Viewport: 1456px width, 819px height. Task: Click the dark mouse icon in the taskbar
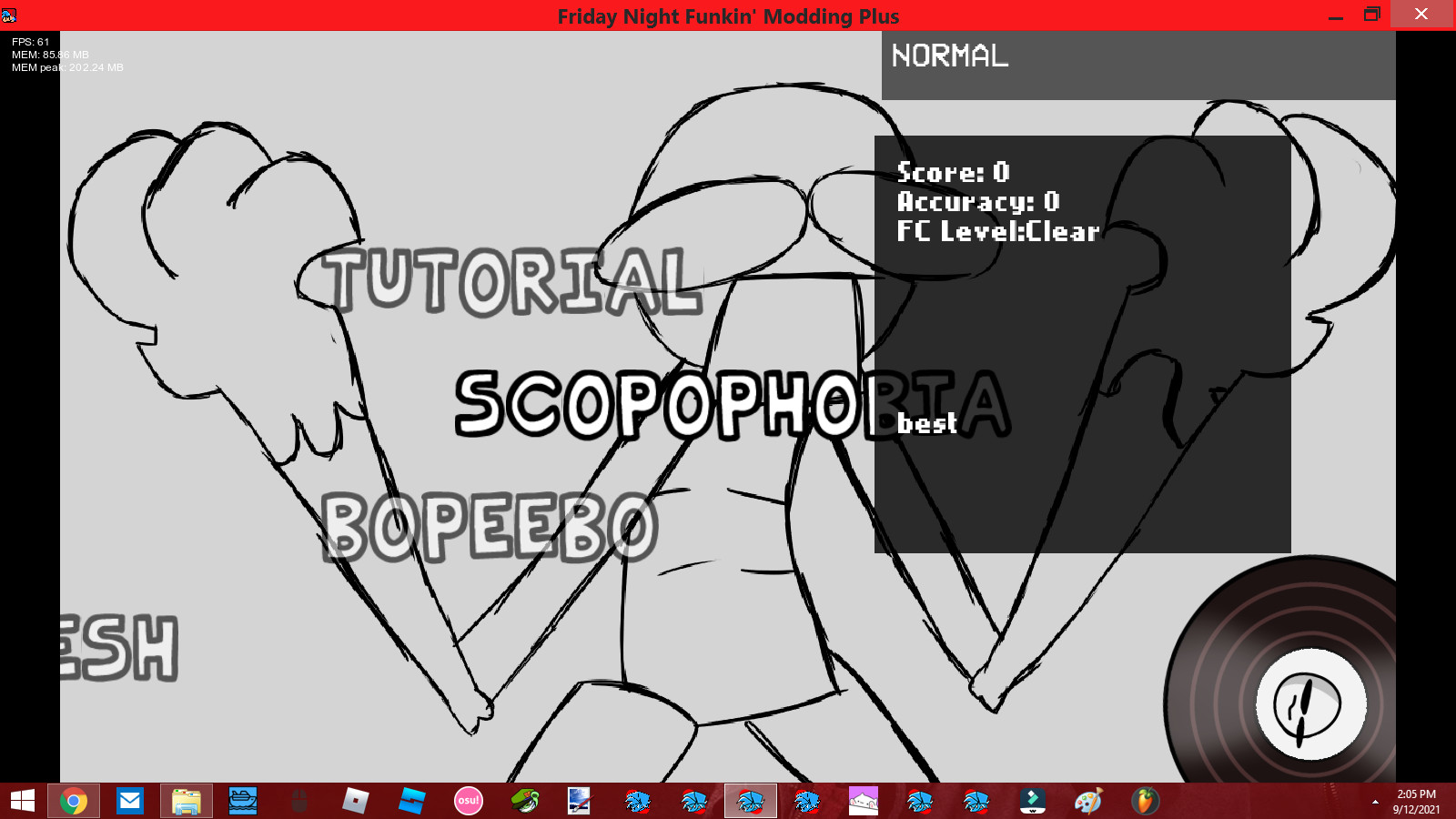click(x=299, y=801)
